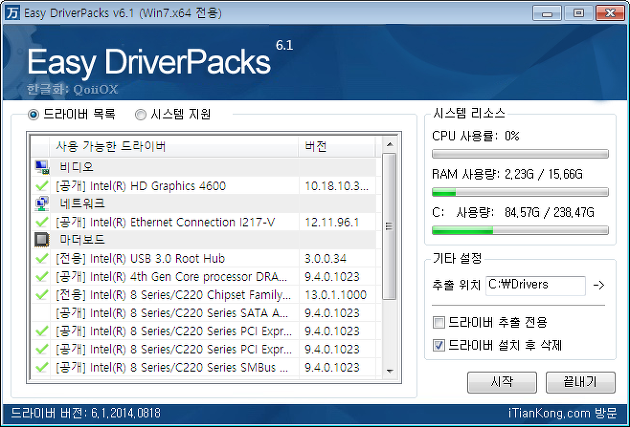Image resolution: width=630 pixels, height=427 pixels.
Task: Click the app icon in the title bar
Action: [12, 13]
